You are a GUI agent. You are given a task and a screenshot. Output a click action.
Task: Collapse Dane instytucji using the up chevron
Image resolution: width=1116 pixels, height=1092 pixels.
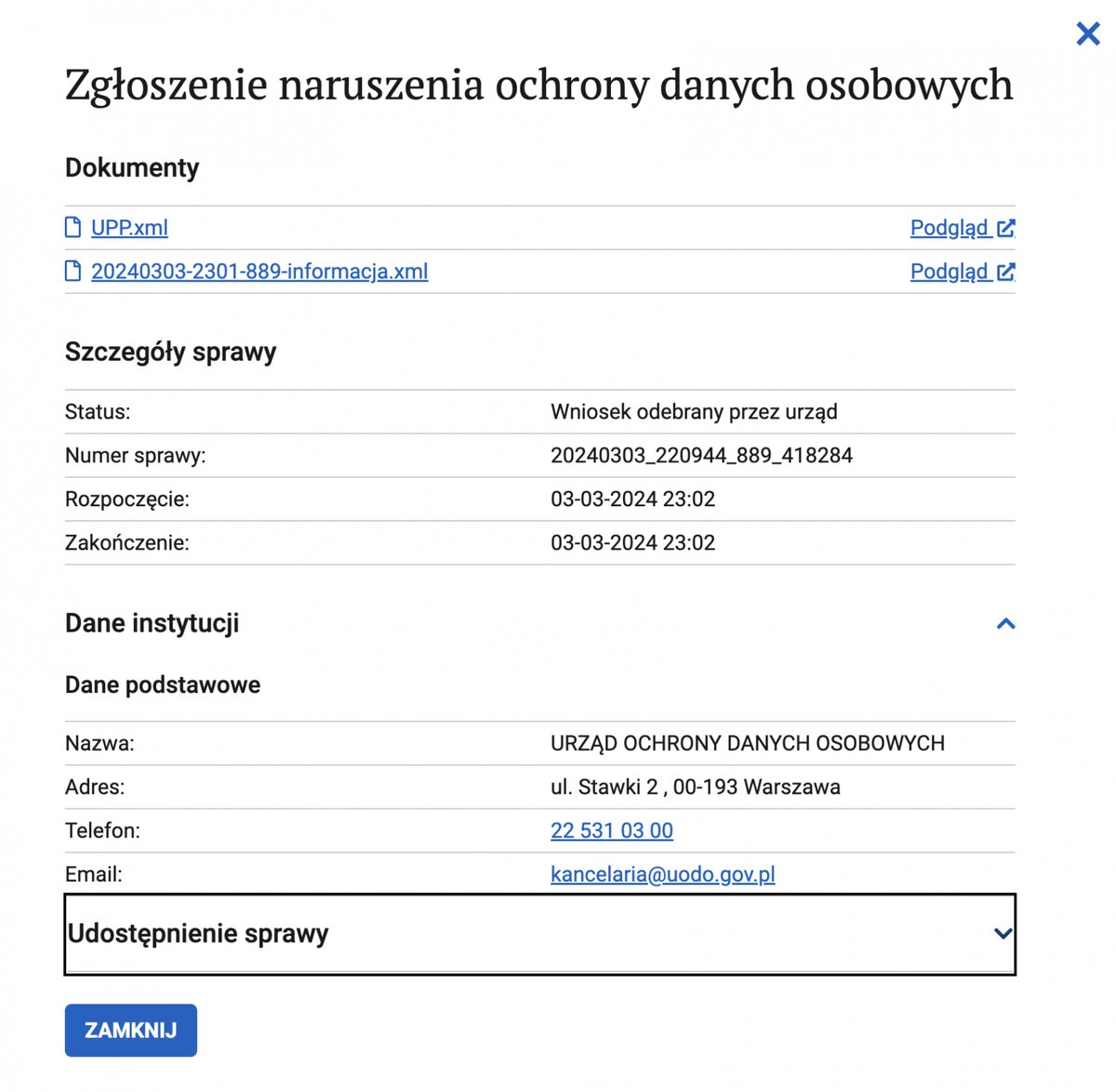tap(1005, 623)
